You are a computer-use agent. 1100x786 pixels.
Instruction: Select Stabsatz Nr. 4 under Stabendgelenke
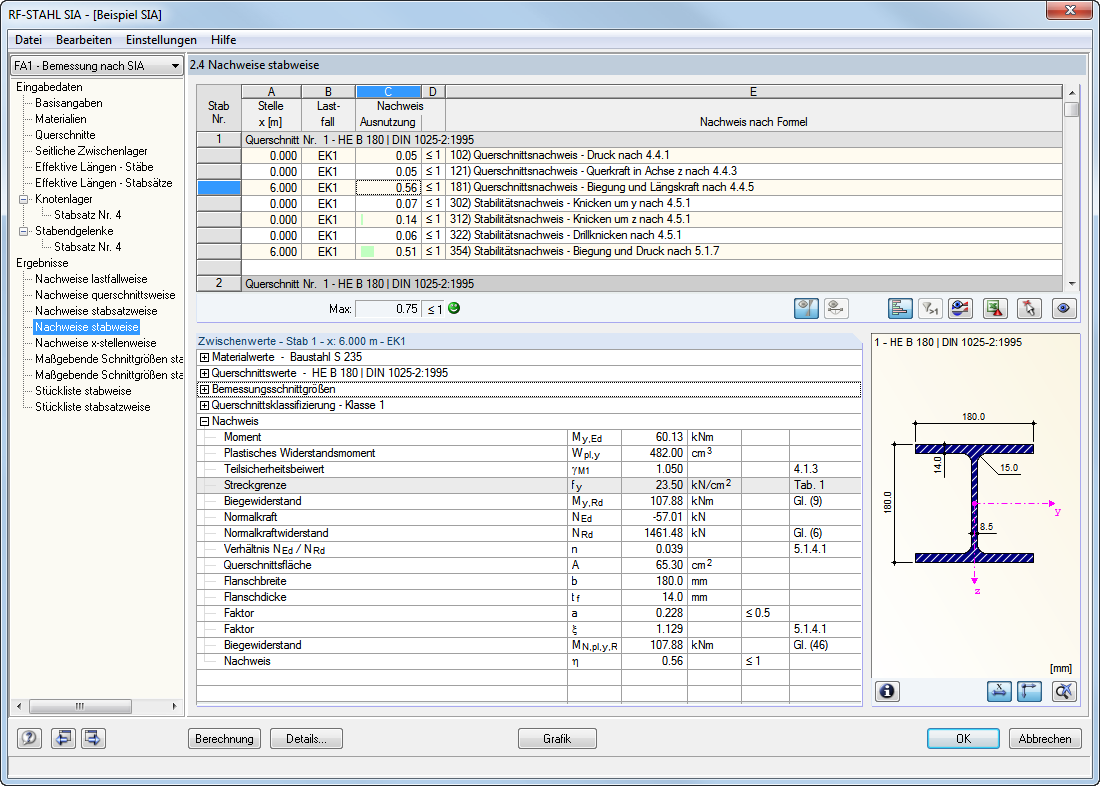(x=88, y=247)
